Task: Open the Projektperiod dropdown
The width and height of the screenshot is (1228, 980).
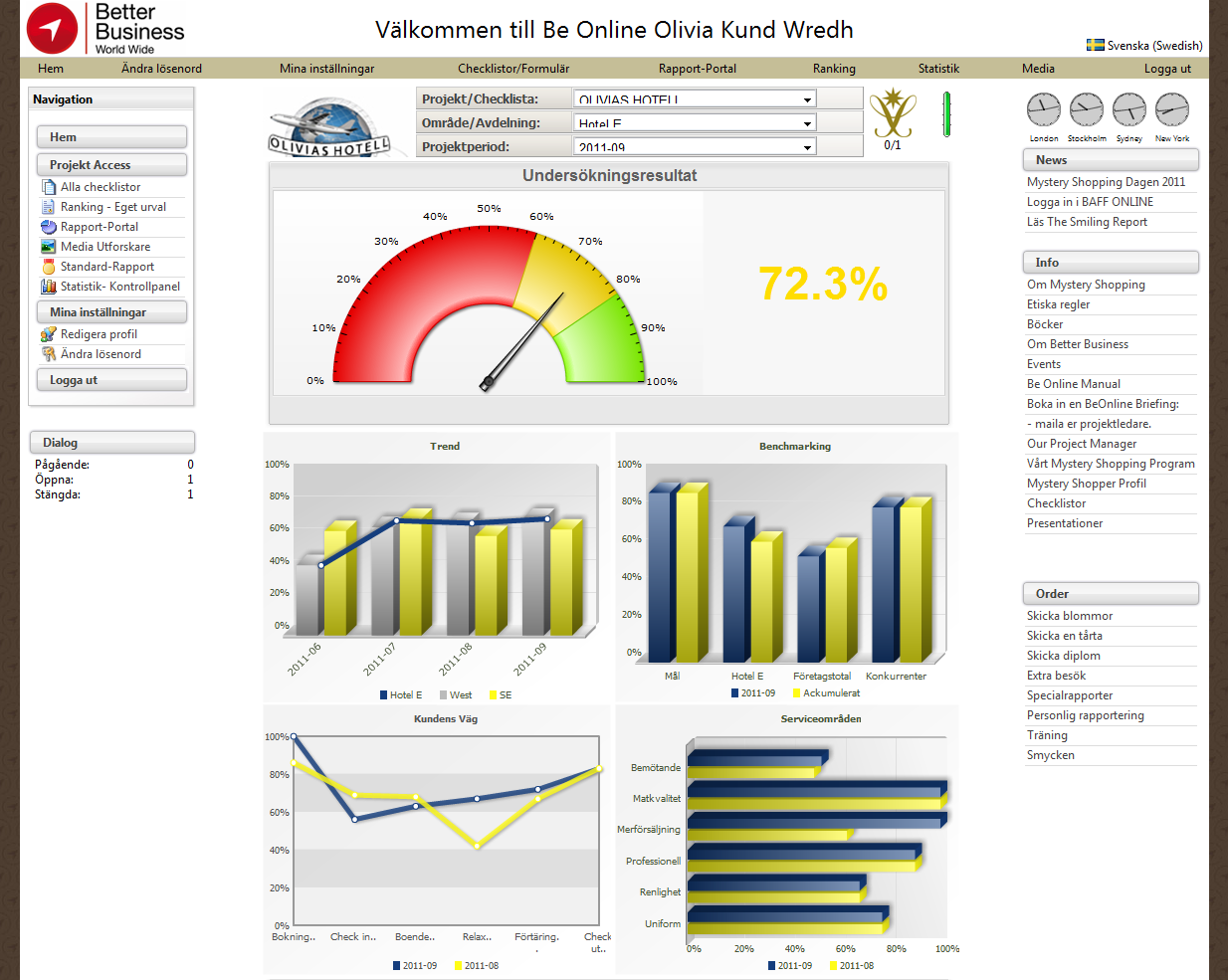Action: [x=695, y=146]
